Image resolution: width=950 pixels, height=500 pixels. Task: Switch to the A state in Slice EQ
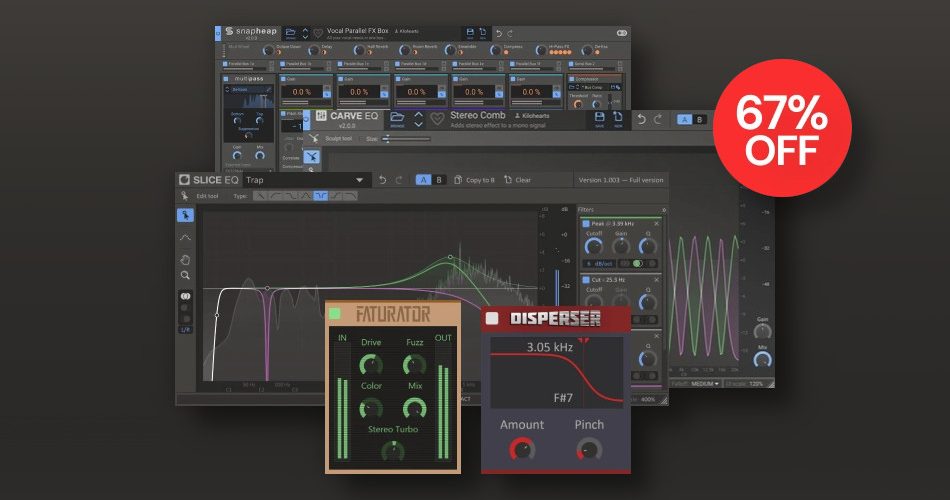[x=424, y=180]
